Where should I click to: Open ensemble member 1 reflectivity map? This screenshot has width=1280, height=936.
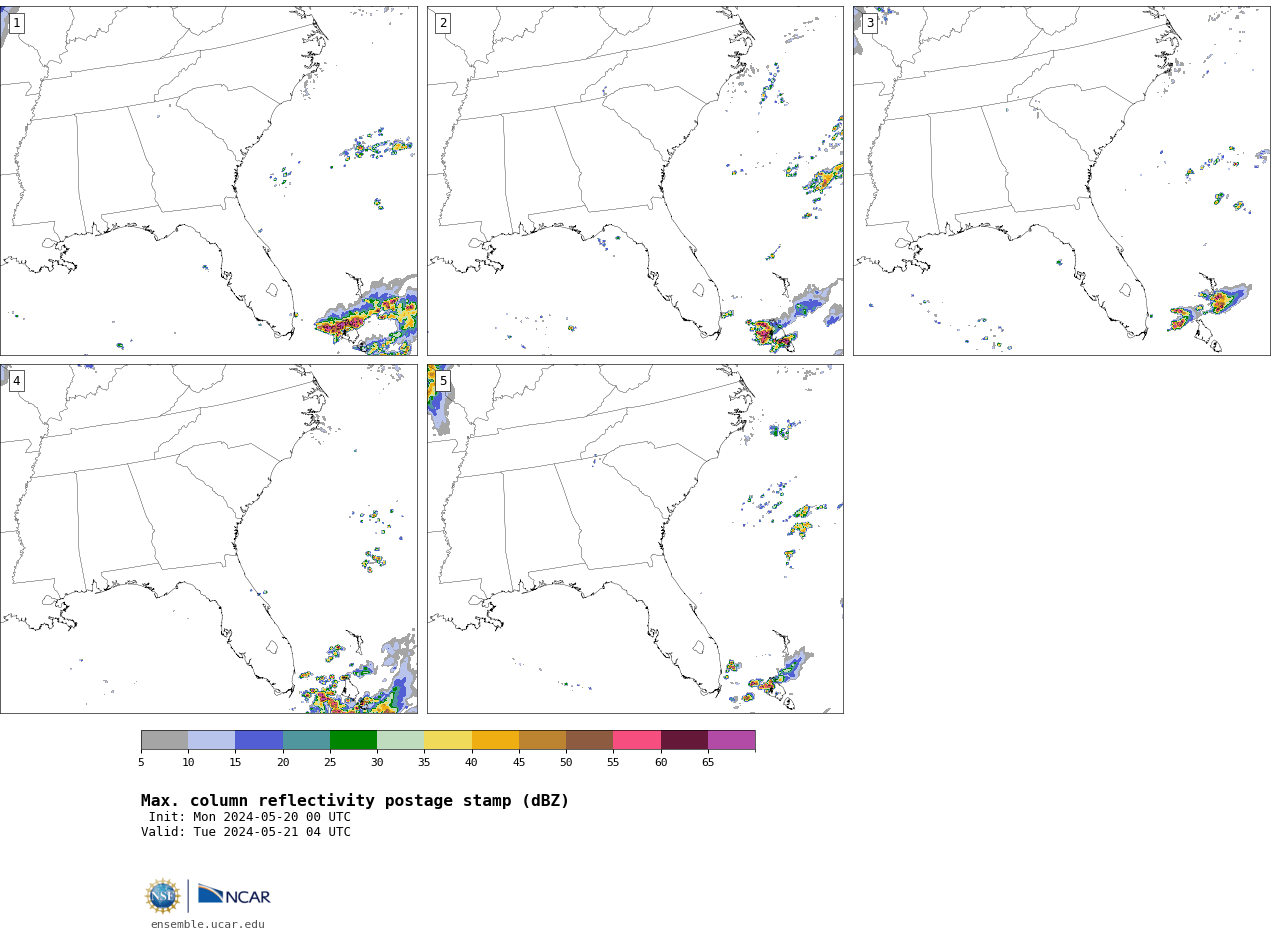pyautogui.click(x=209, y=181)
